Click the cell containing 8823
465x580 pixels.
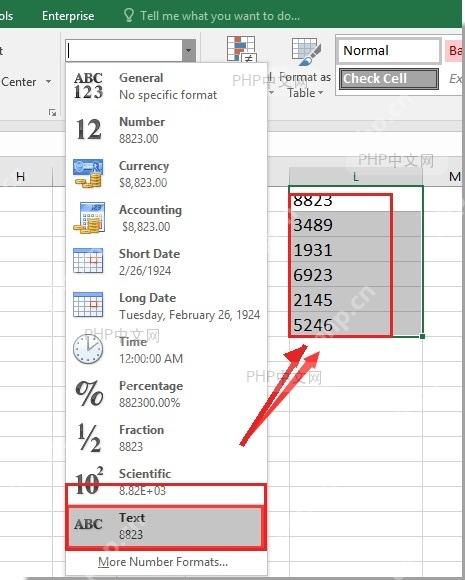356,199
